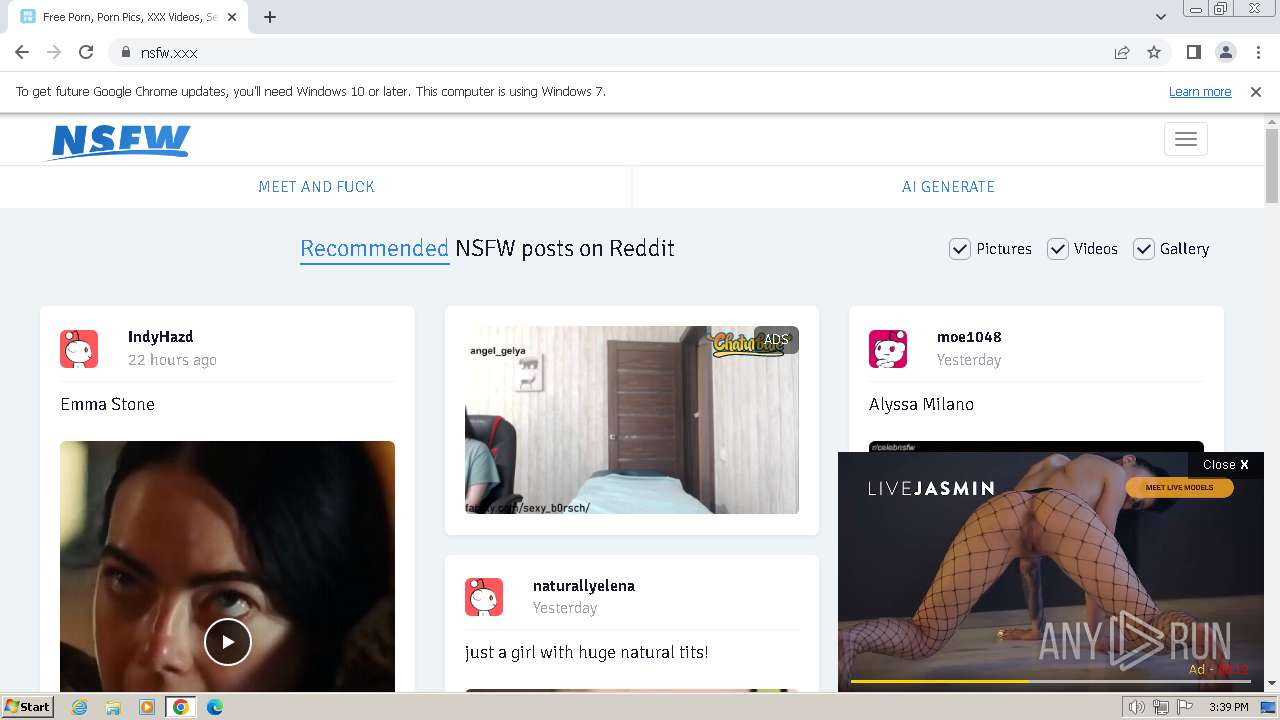Viewport: 1280px width, 720px height.
Task: Click the Reddit avatar beside naturallyelena
Action: [x=484, y=597]
